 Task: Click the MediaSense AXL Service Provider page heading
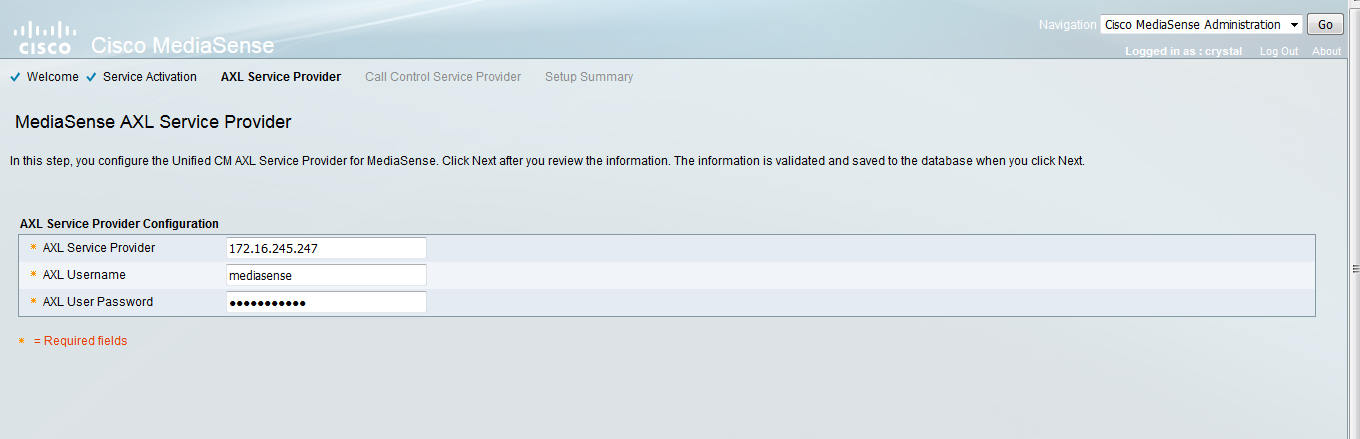[153, 122]
